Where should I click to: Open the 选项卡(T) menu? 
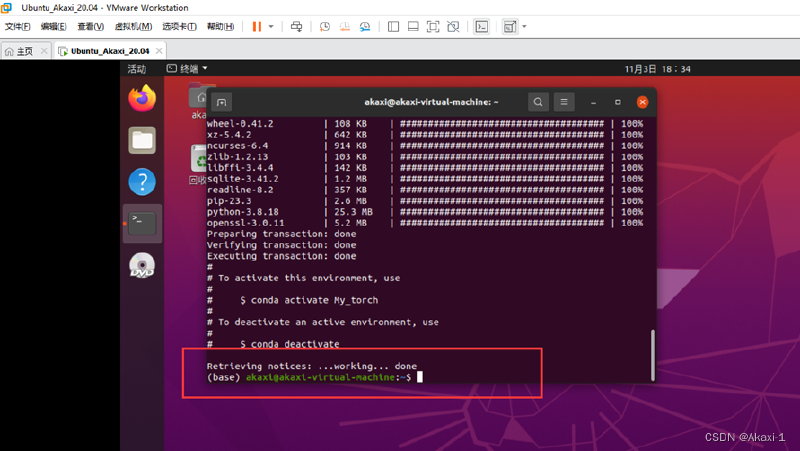click(x=180, y=27)
